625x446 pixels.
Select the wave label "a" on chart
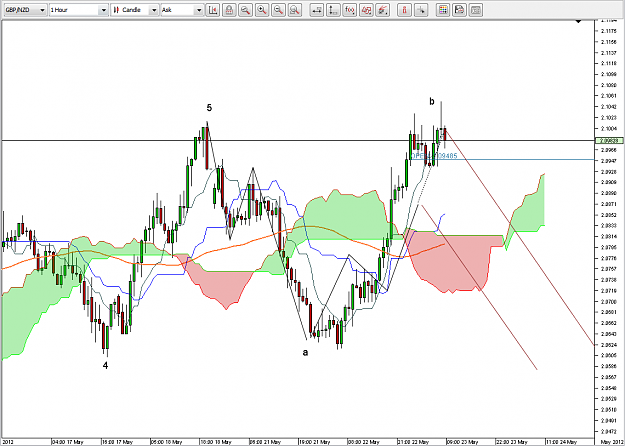click(305, 353)
